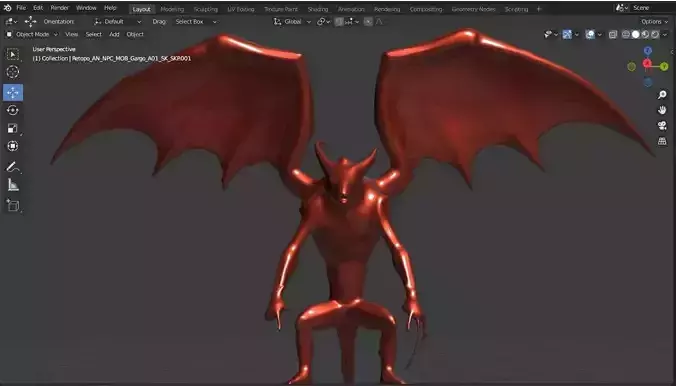Switch to rendered viewport shading
The height and width of the screenshot is (386, 676).
[654, 35]
